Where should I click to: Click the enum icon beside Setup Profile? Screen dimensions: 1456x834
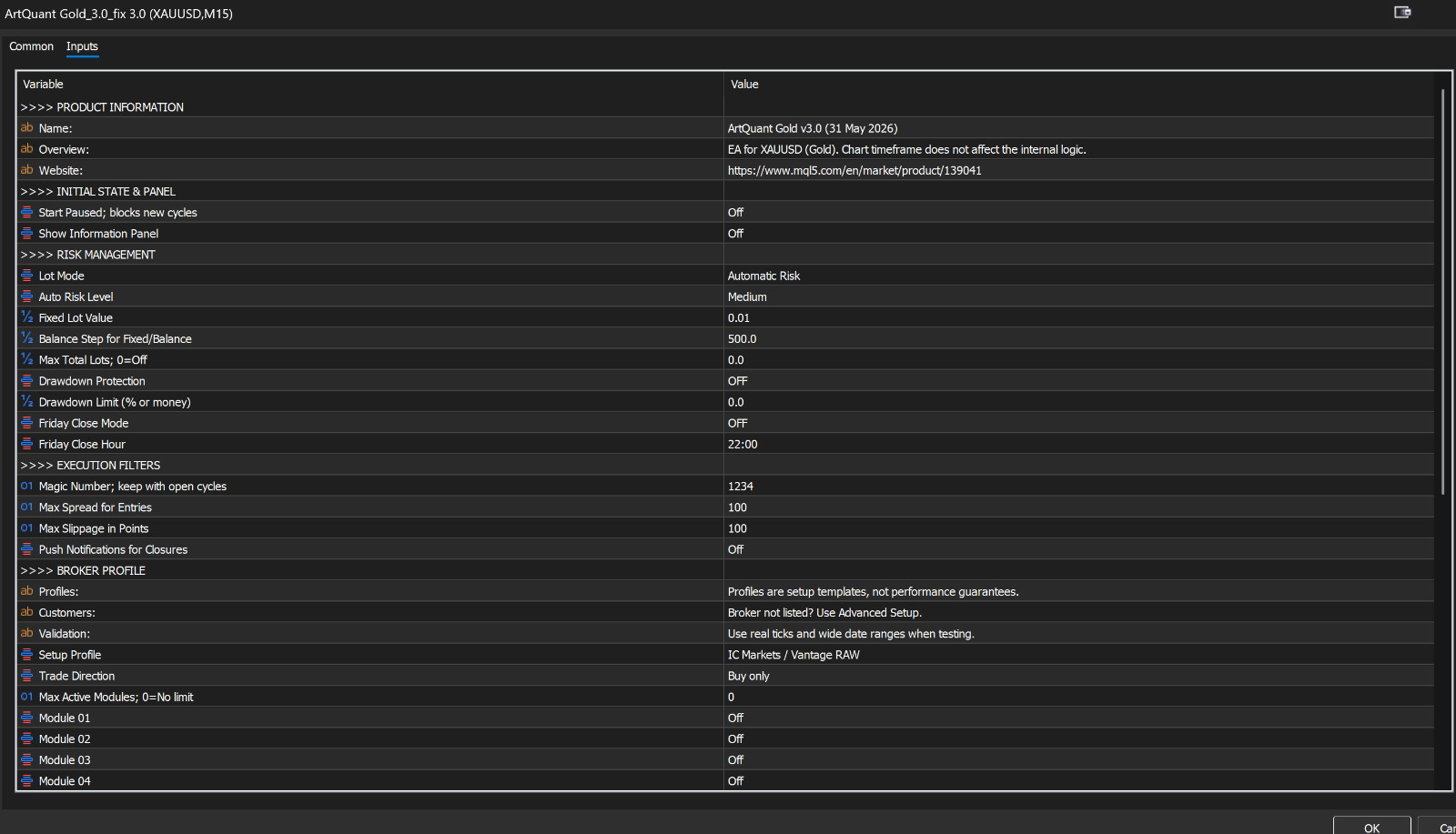(x=26, y=655)
